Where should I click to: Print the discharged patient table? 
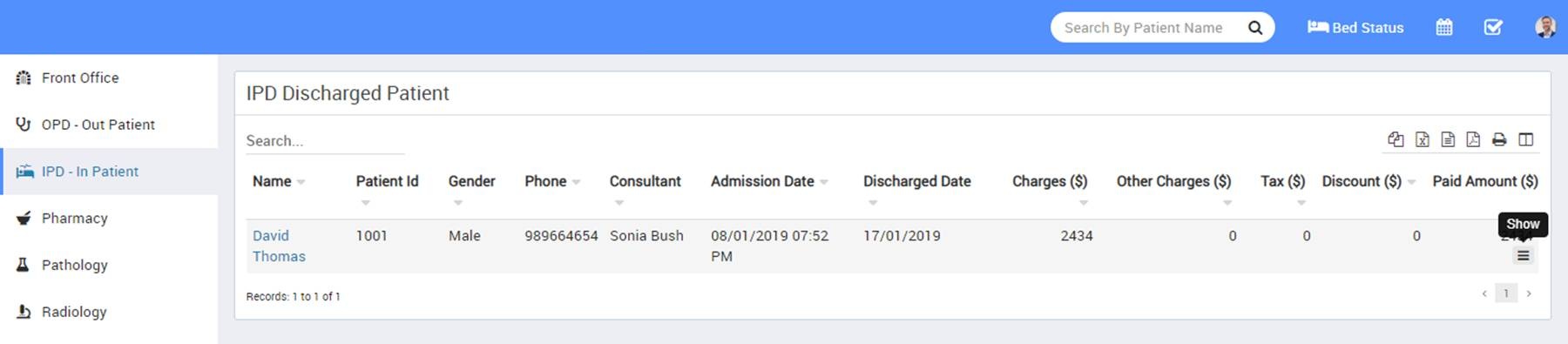click(1499, 139)
